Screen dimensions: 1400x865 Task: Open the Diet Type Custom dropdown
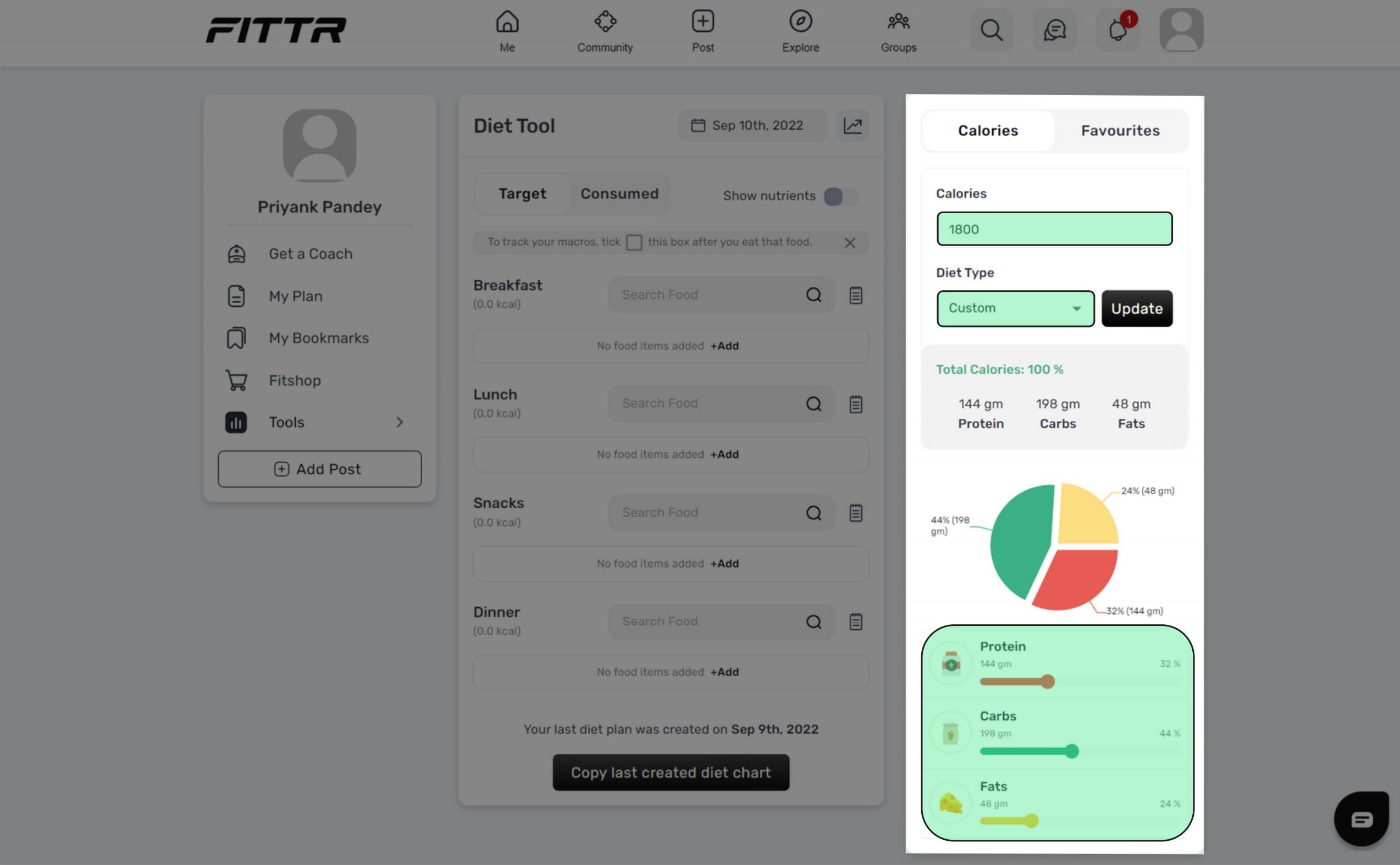coord(1016,309)
